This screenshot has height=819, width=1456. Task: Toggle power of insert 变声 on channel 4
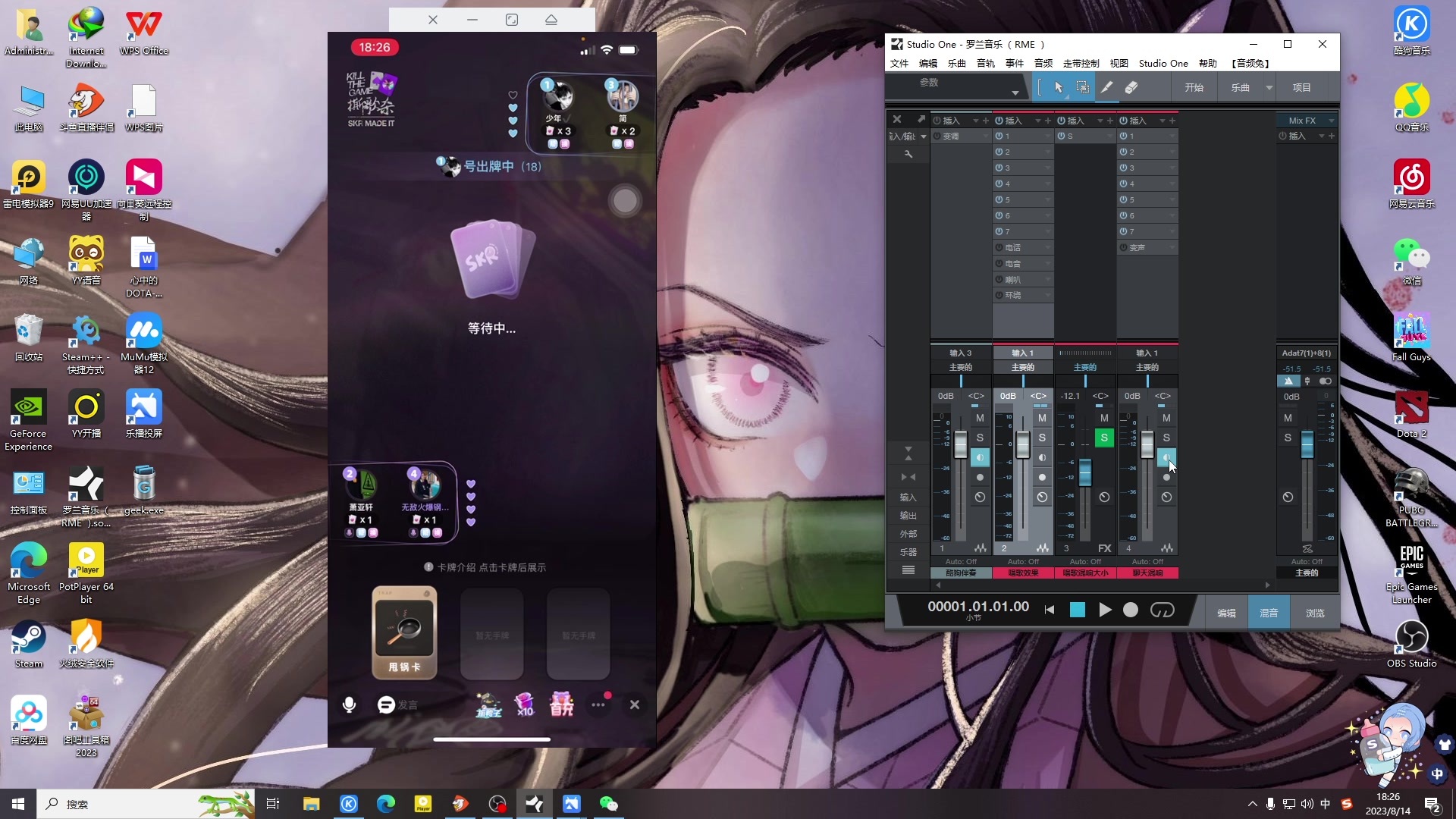1124,248
